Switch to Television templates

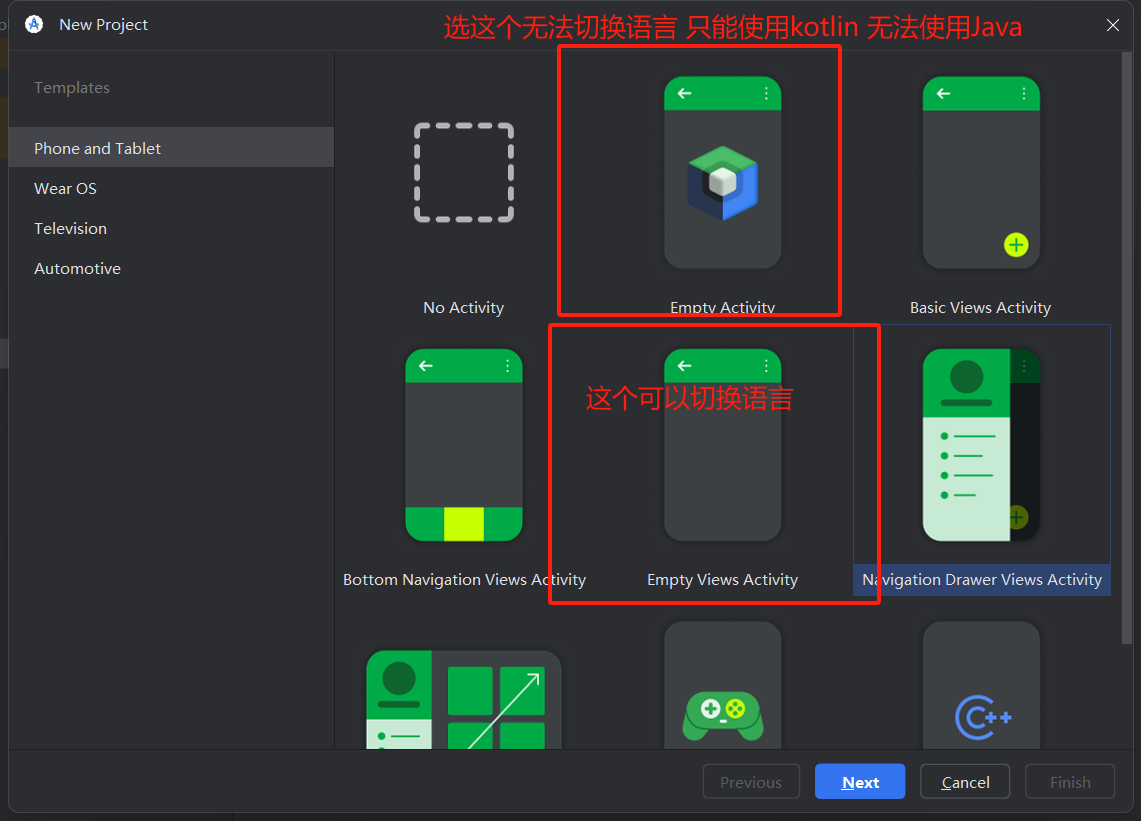point(71,228)
